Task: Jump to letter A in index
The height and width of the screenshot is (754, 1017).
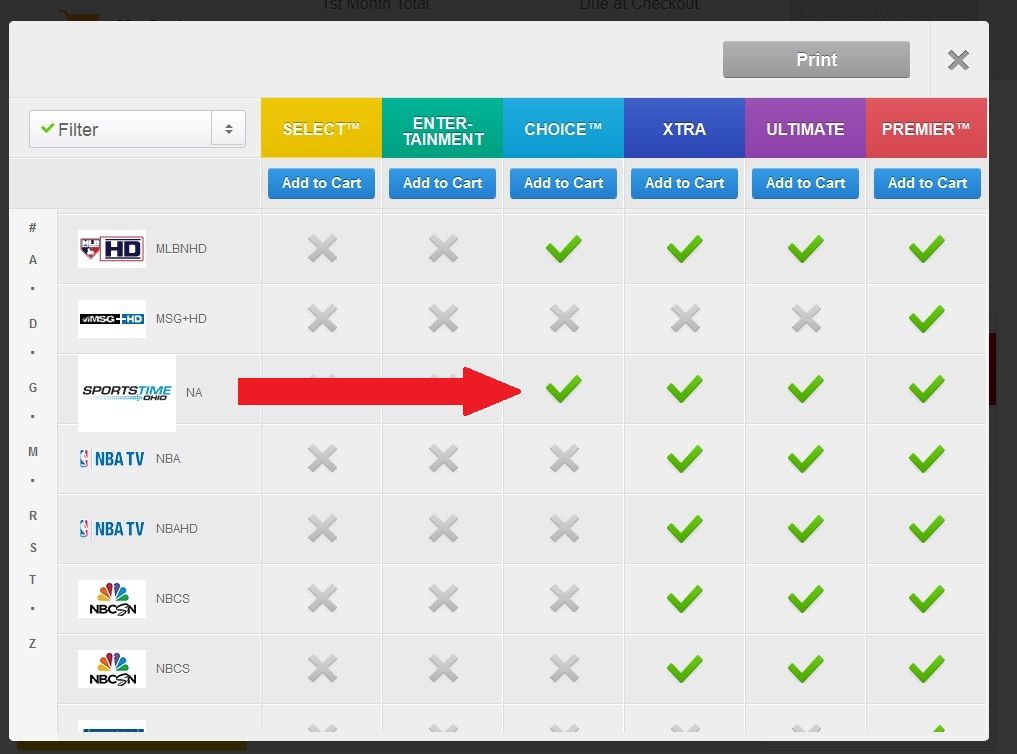Action: (x=32, y=259)
